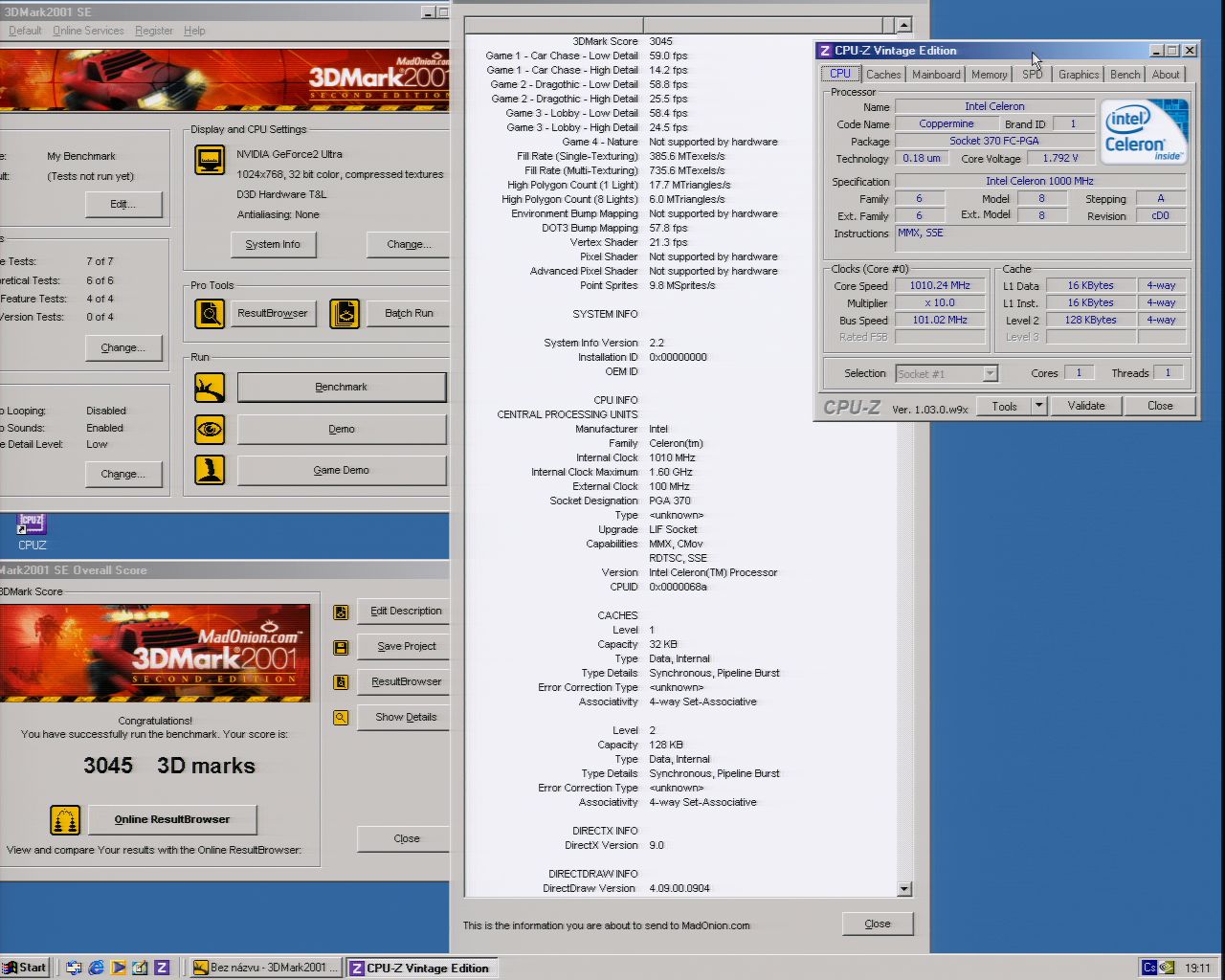Image resolution: width=1225 pixels, height=980 pixels.
Task: Click the CPU-Z Name field showing Intel Celeron
Action: 994,106
